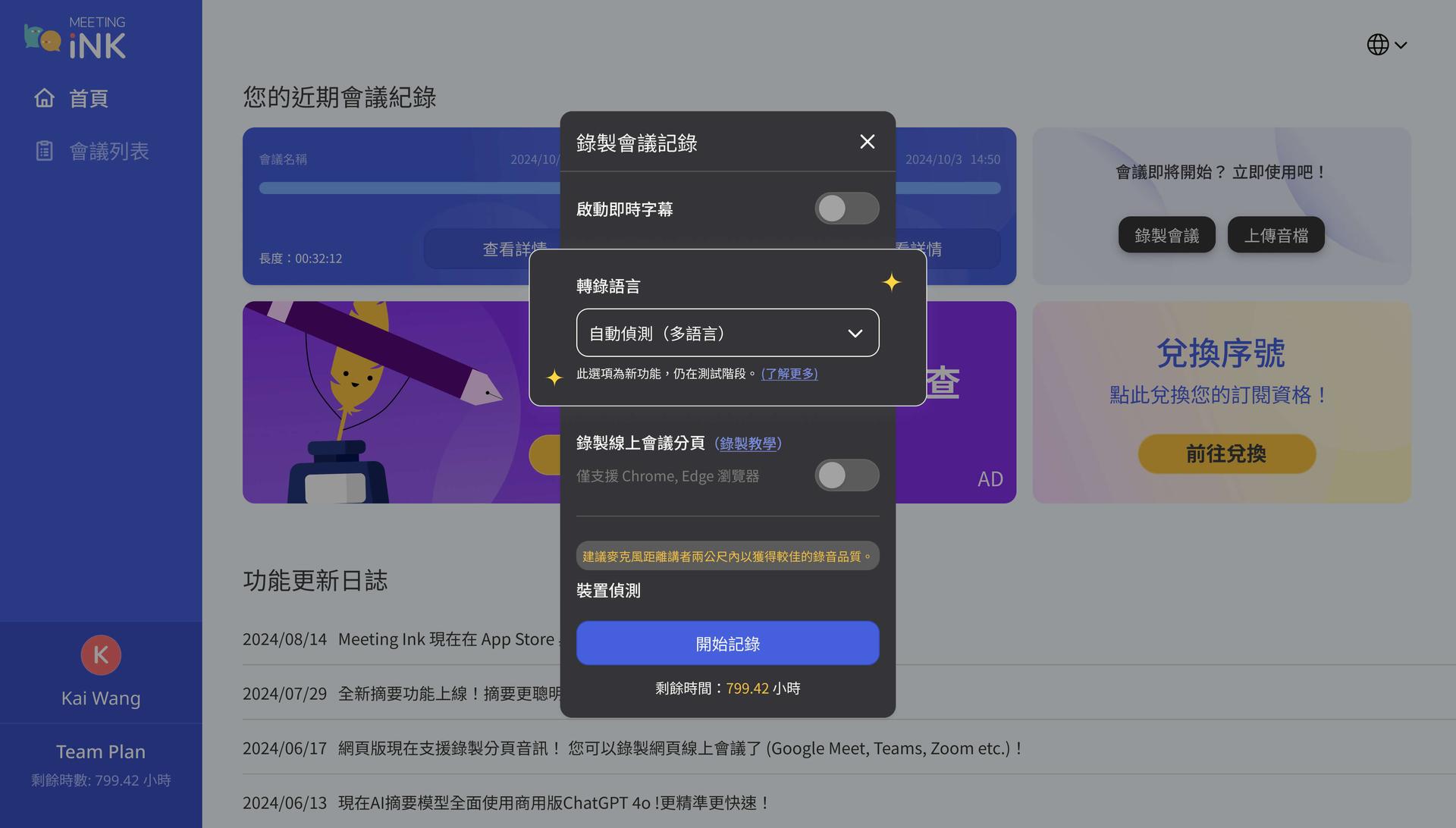Click the globe icon at top right
The image size is (1456, 828).
click(1378, 45)
